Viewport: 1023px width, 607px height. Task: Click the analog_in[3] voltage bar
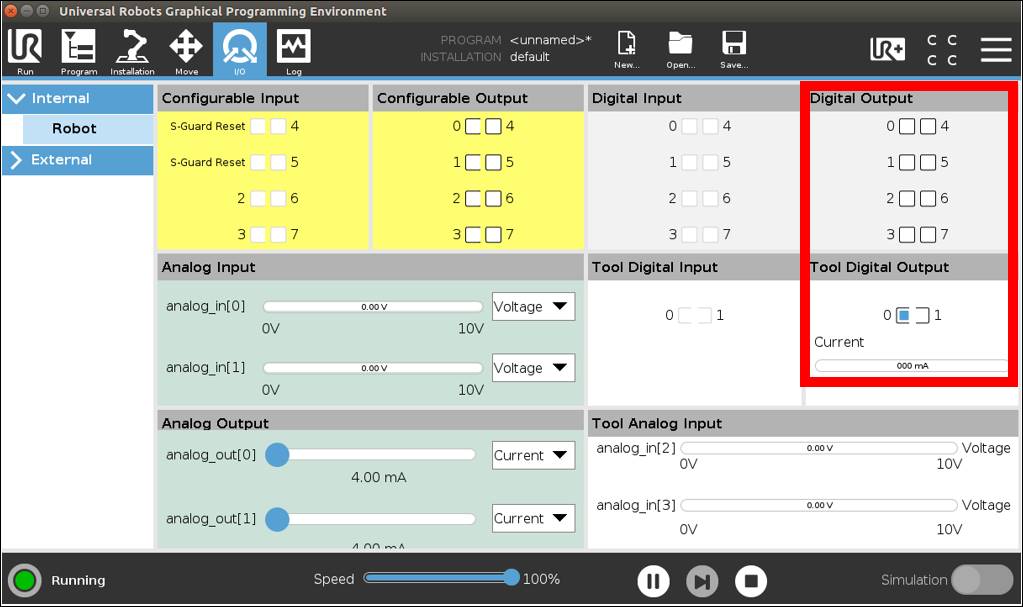coord(819,505)
